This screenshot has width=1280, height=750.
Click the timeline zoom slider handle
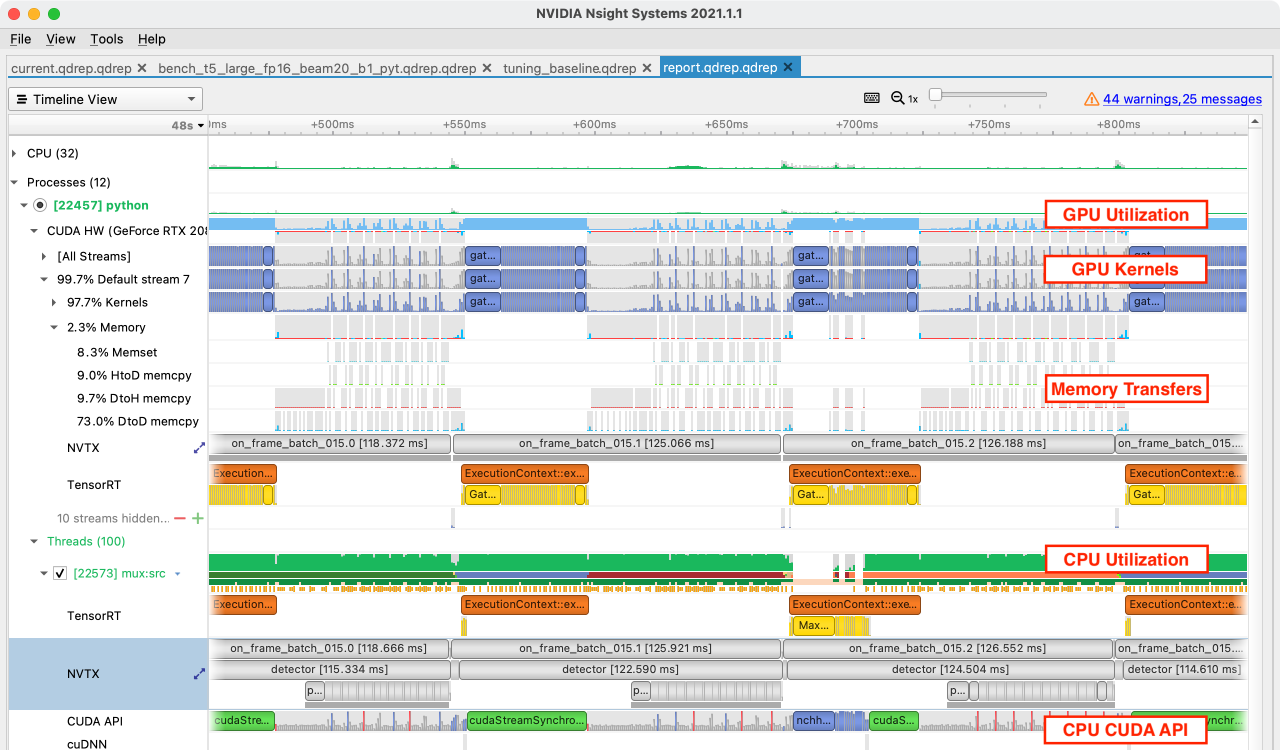click(935, 95)
